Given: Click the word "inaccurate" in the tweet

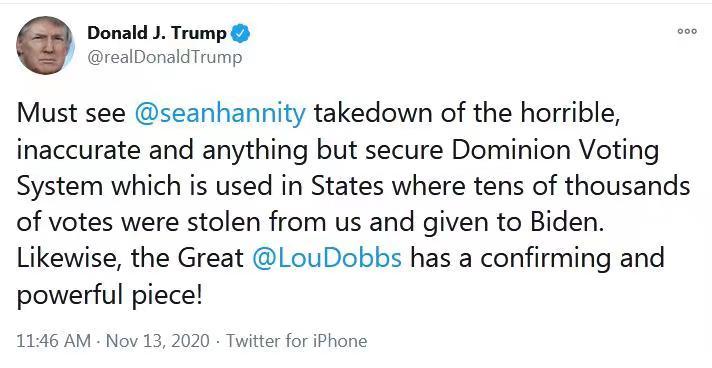Looking at the screenshot, I should coord(78,150).
